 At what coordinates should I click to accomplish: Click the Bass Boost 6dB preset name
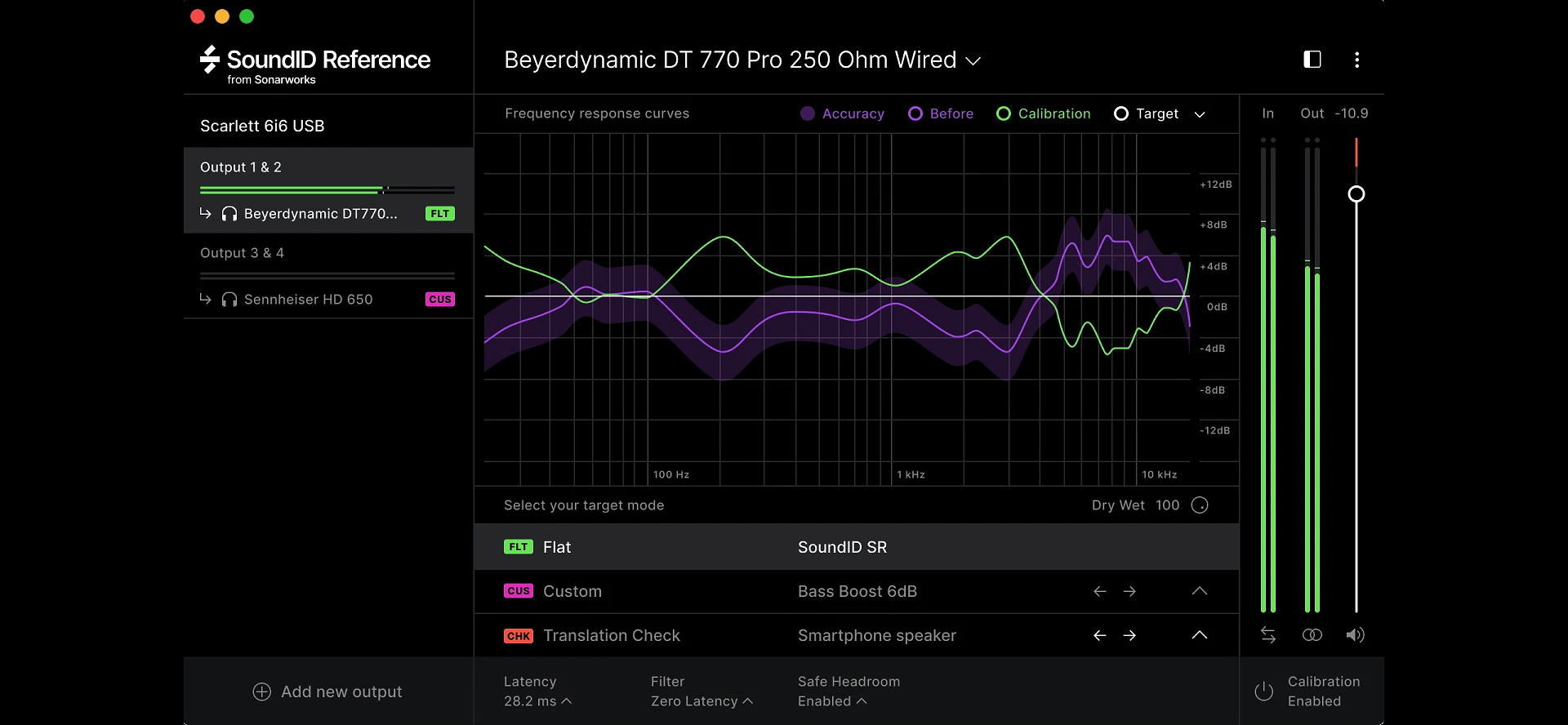[857, 591]
